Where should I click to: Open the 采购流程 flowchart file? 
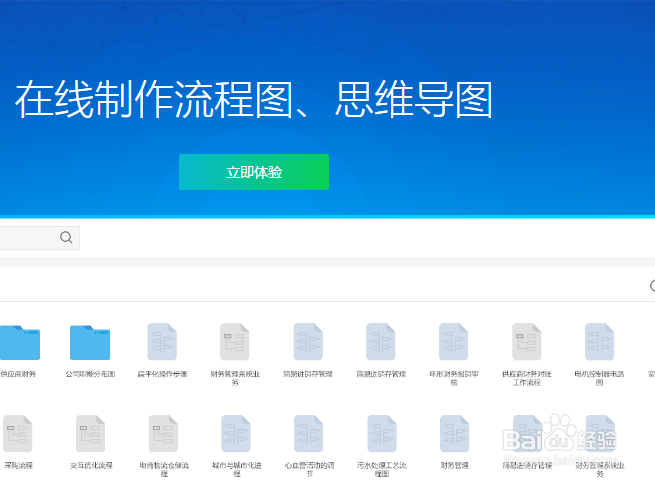point(18,433)
